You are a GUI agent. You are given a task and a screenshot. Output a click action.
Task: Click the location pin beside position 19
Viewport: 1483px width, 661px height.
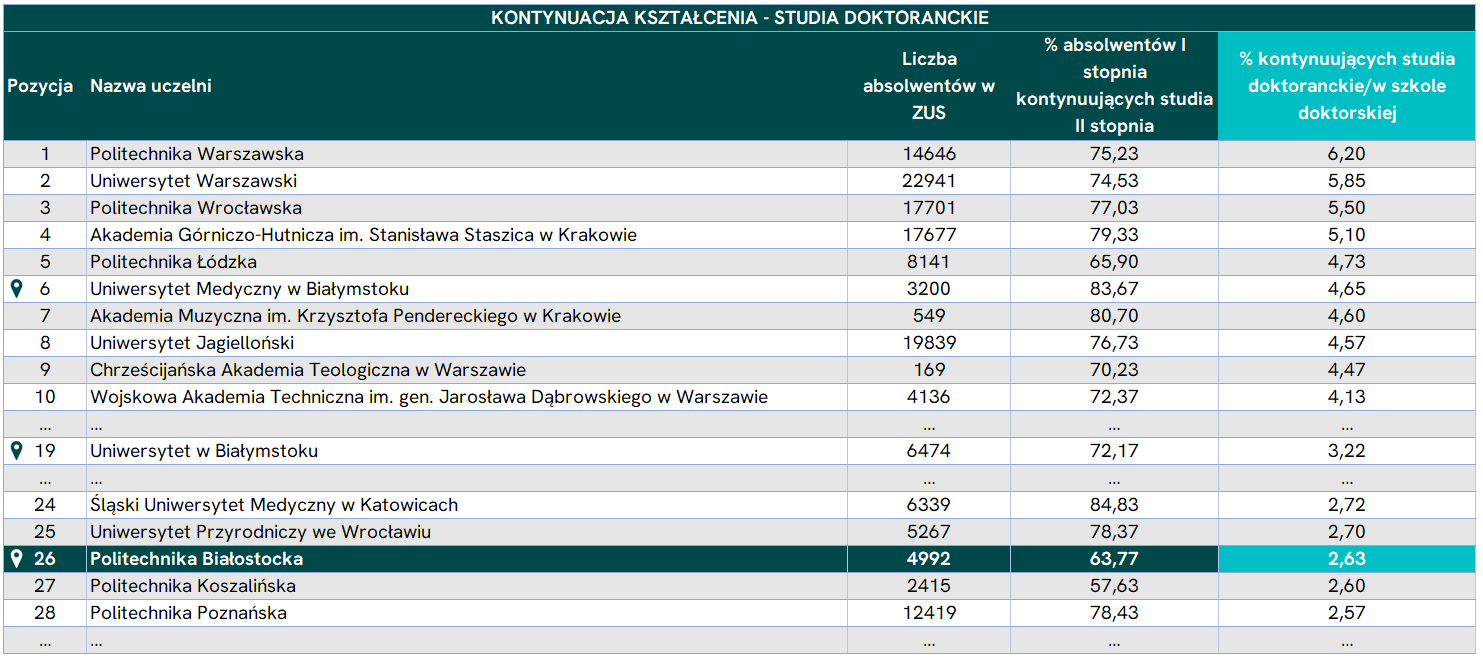16,451
